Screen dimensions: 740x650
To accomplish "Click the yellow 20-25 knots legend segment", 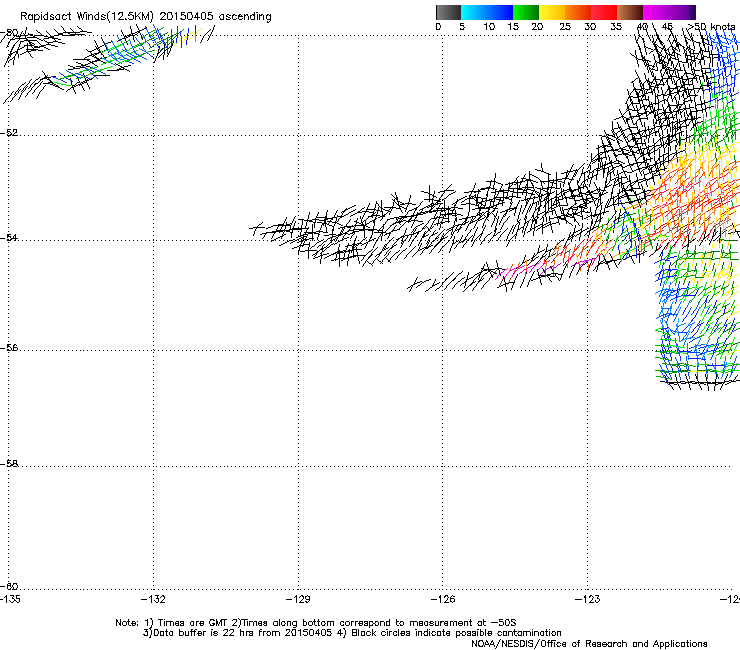I will coord(552,12).
